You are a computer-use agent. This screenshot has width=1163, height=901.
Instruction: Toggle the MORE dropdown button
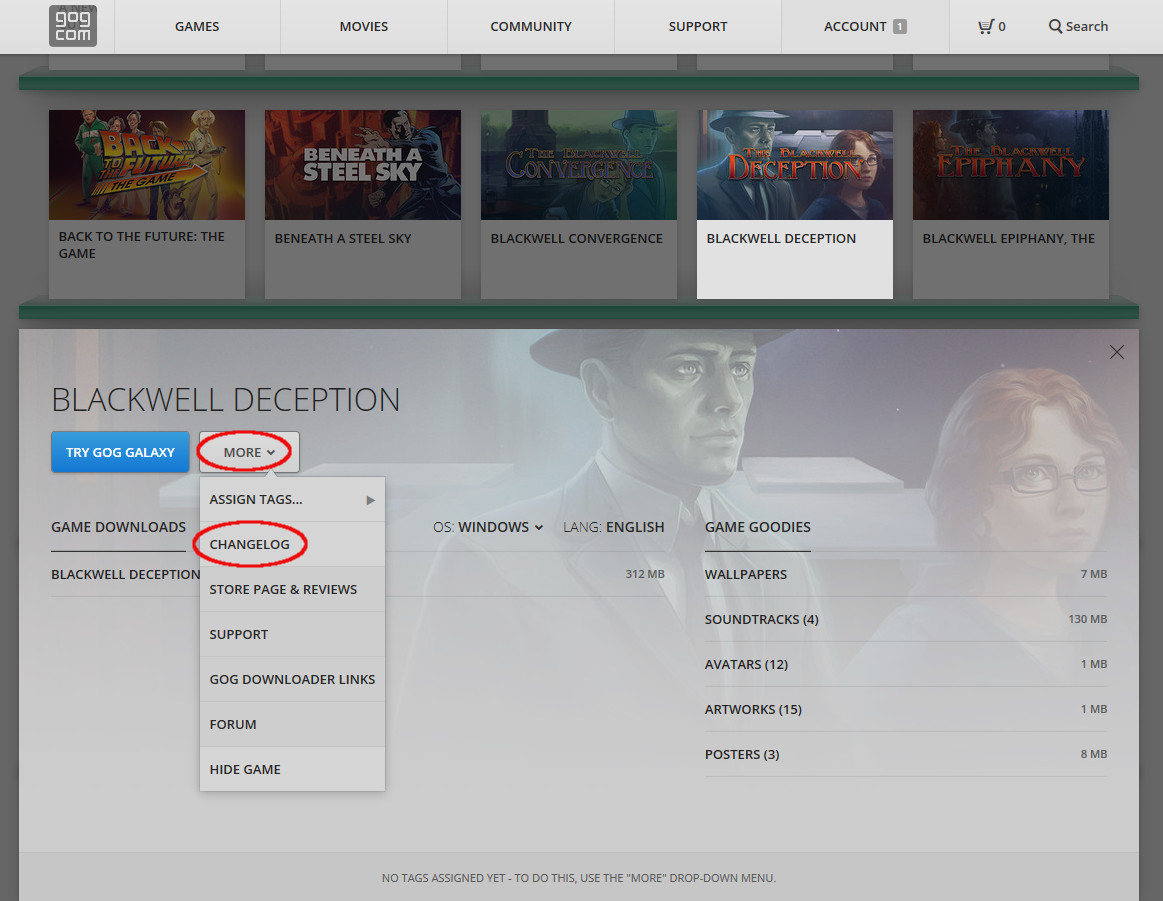(249, 452)
